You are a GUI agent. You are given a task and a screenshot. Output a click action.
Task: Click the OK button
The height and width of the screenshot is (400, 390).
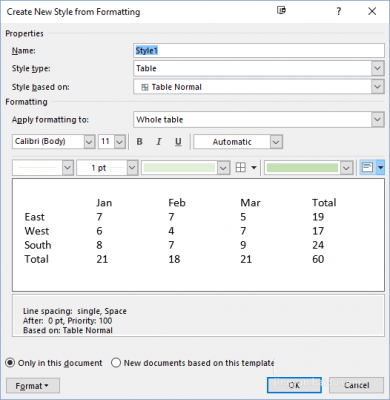click(294, 385)
